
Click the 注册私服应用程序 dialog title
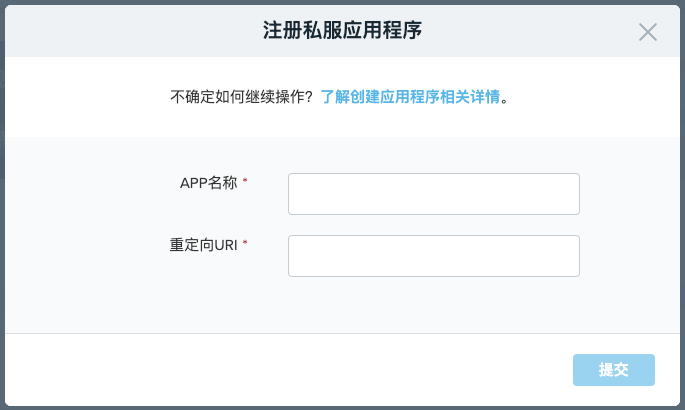click(342, 31)
